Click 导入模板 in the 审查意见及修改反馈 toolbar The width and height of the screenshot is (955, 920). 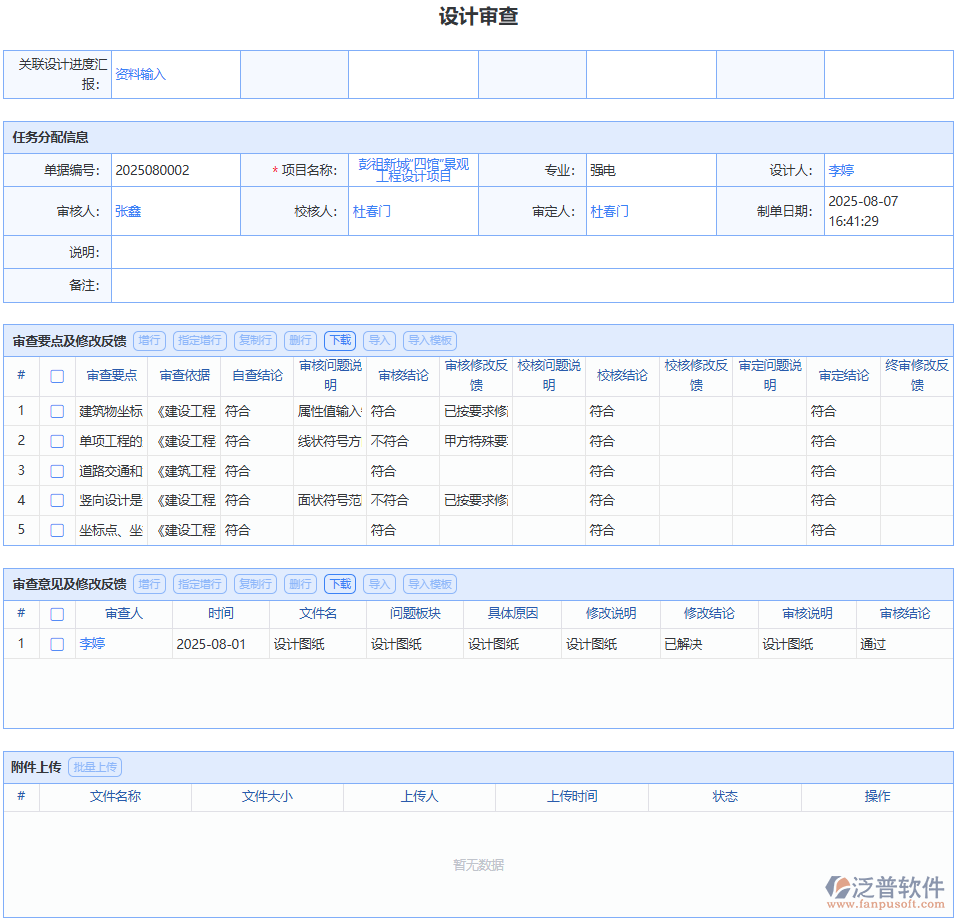coord(430,583)
